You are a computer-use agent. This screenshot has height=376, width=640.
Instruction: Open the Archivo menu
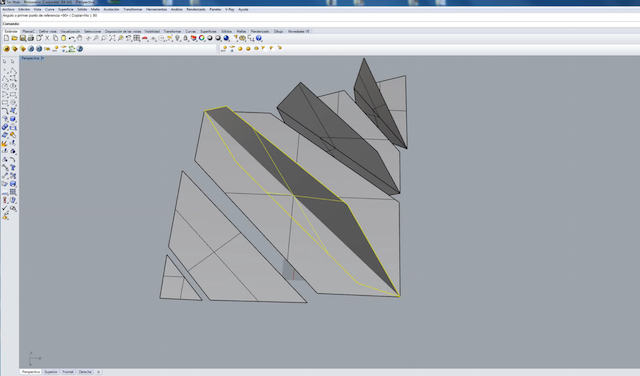click(x=8, y=9)
